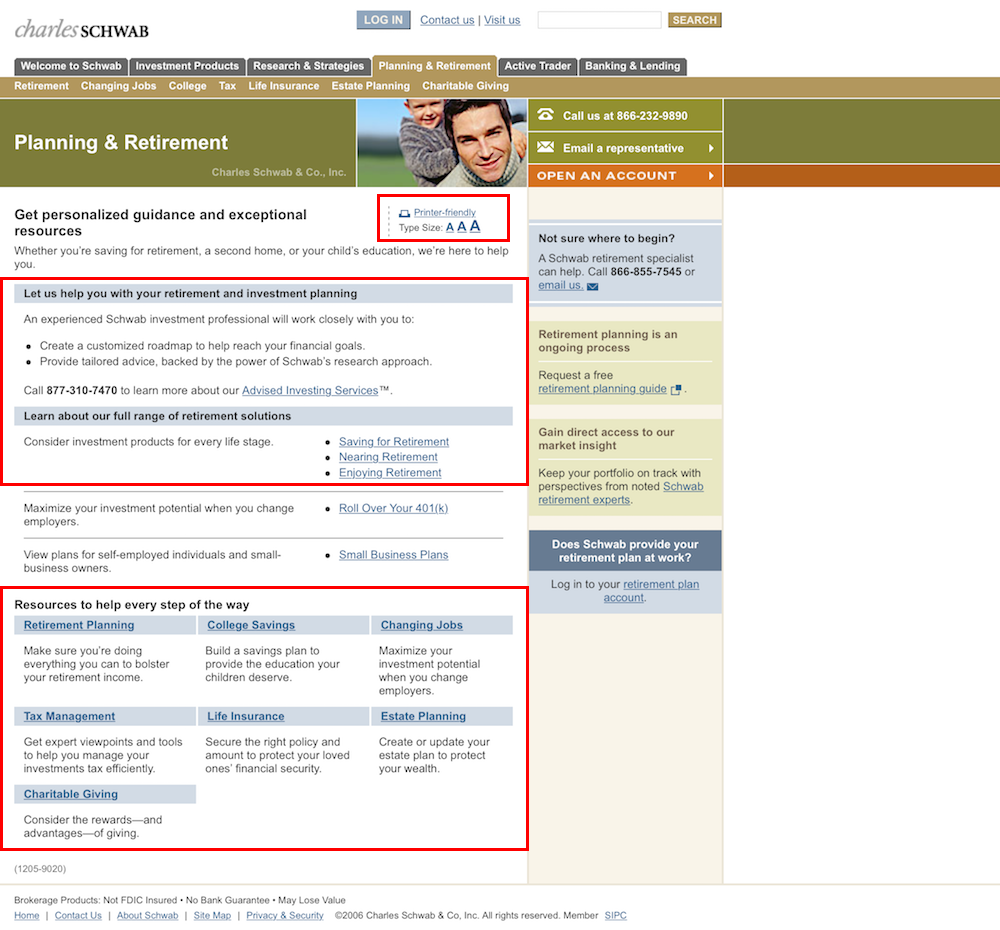1000x930 pixels.
Task: Click the Privacy & Security footer link
Action: tap(284, 915)
